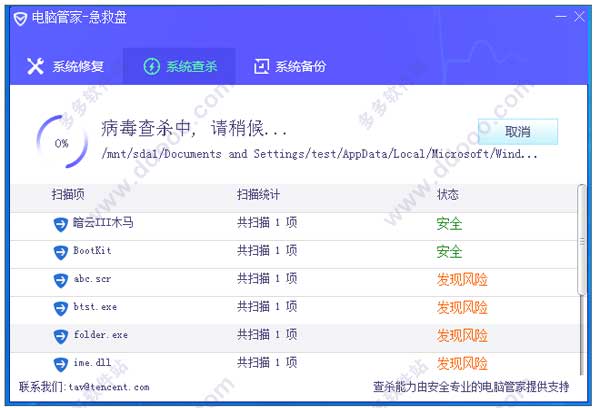Click the scanning file path /mnt/sda1/Documents text

(x=320, y=154)
